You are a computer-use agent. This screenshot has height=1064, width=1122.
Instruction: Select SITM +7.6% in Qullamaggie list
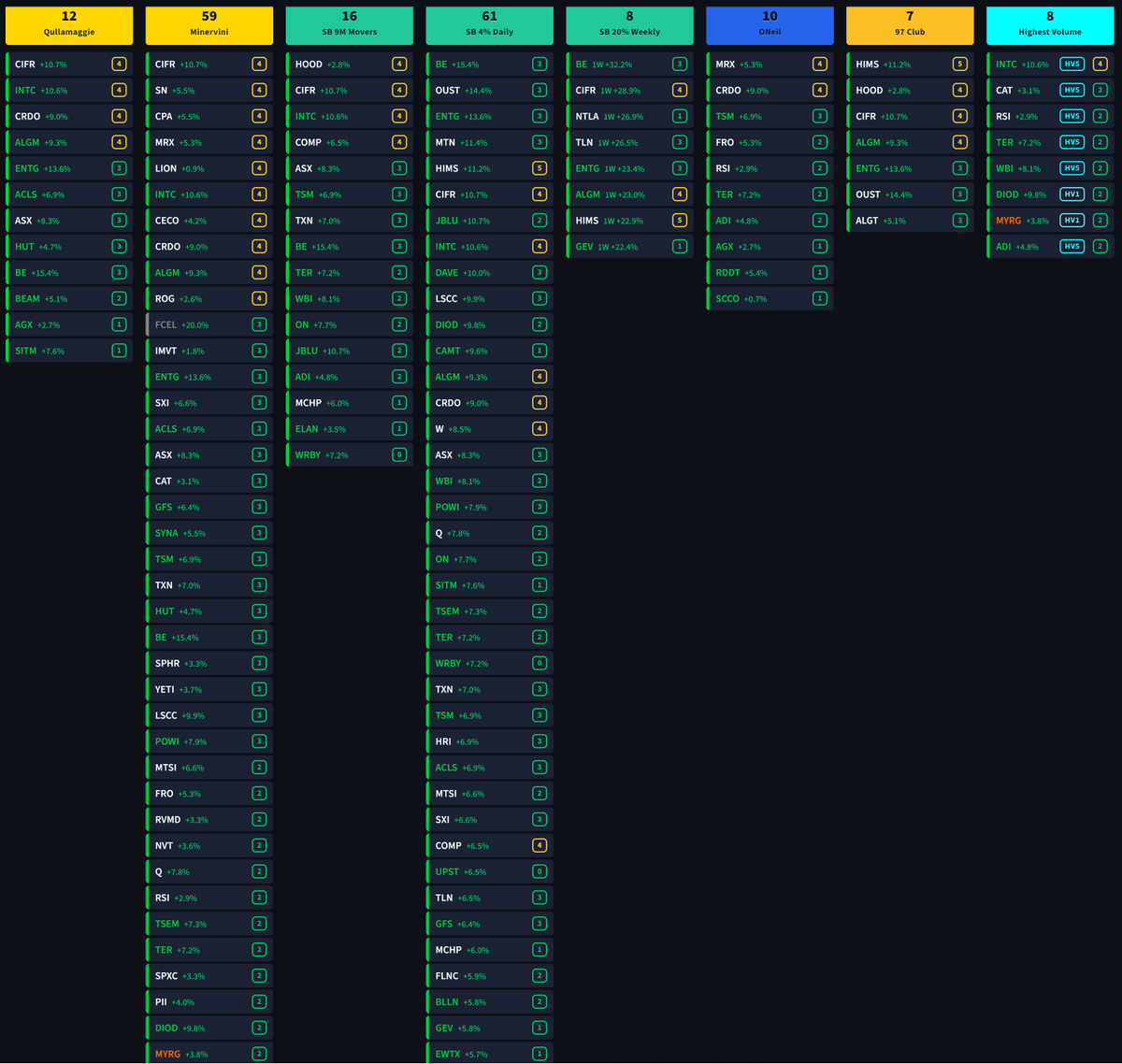tap(69, 351)
